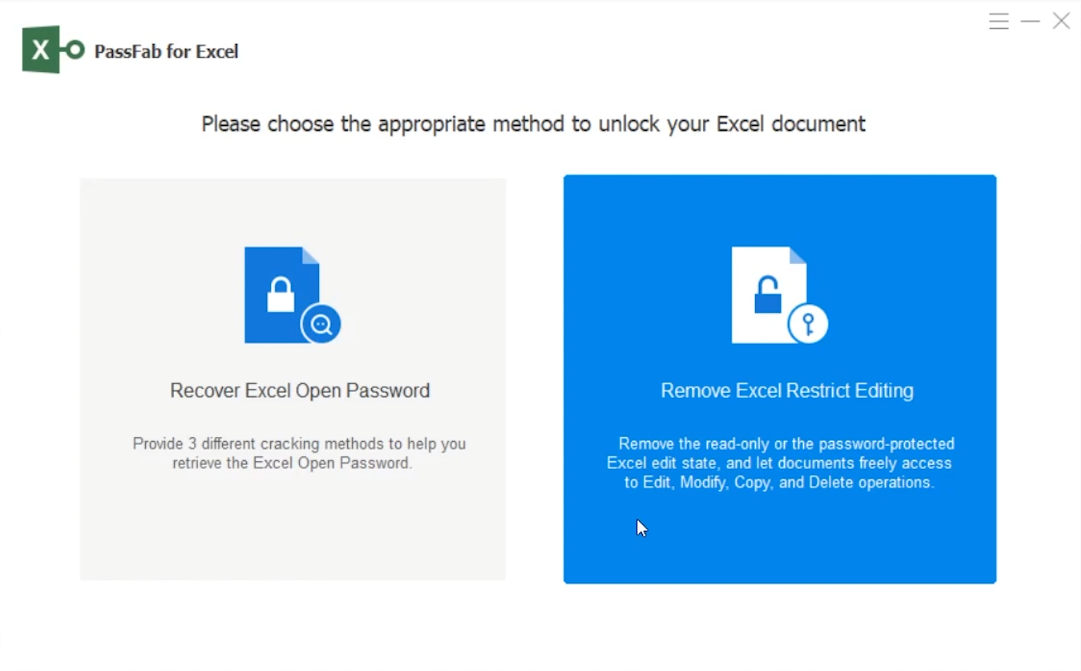Click the key shape beside the logo X

73,50
